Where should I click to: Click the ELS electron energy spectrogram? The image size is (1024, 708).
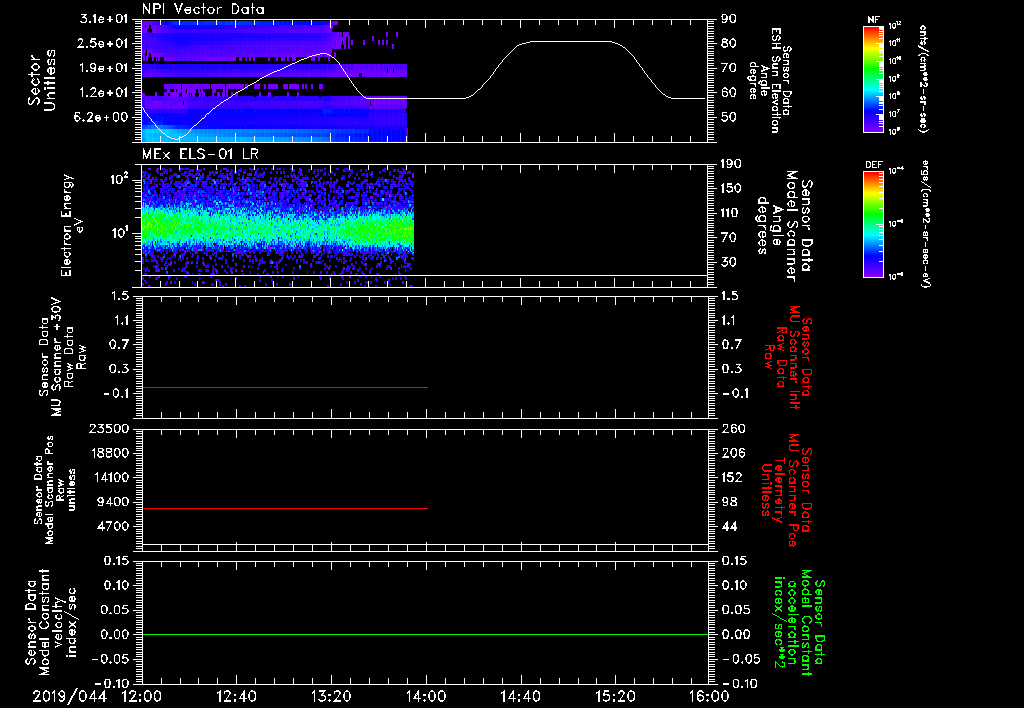click(x=278, y=227)
